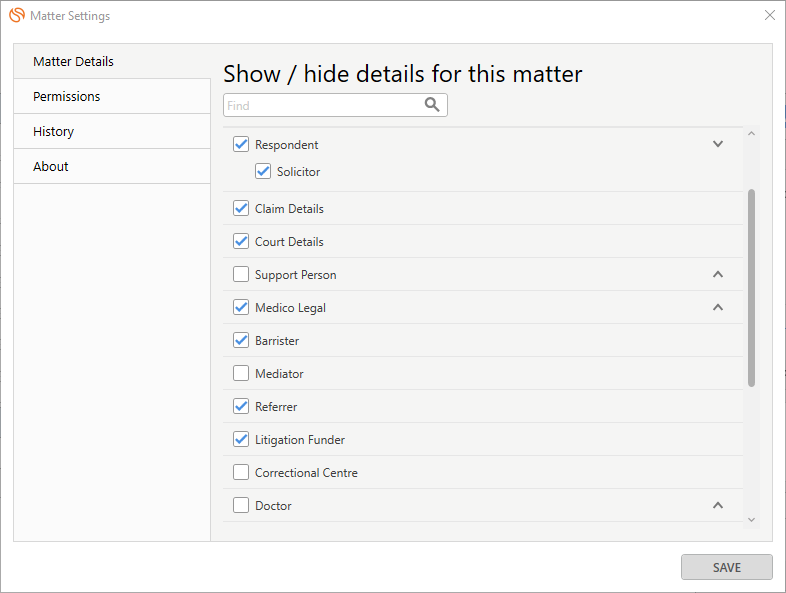The width and height of the screenshot is (786, 593).
Task: Enable the Support Person checkbox
Action: coord(241,274)
